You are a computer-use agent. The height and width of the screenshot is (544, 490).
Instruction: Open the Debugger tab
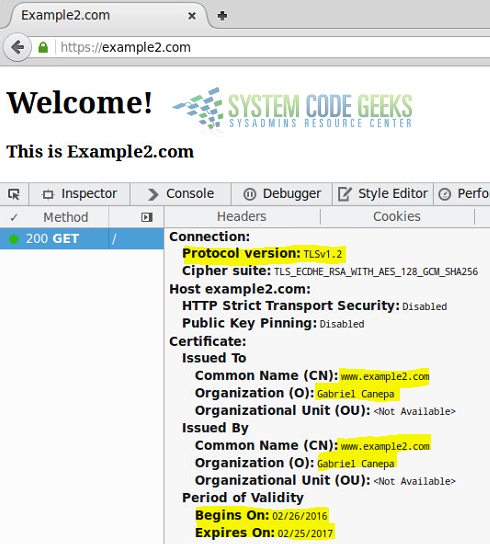(282, 194)
